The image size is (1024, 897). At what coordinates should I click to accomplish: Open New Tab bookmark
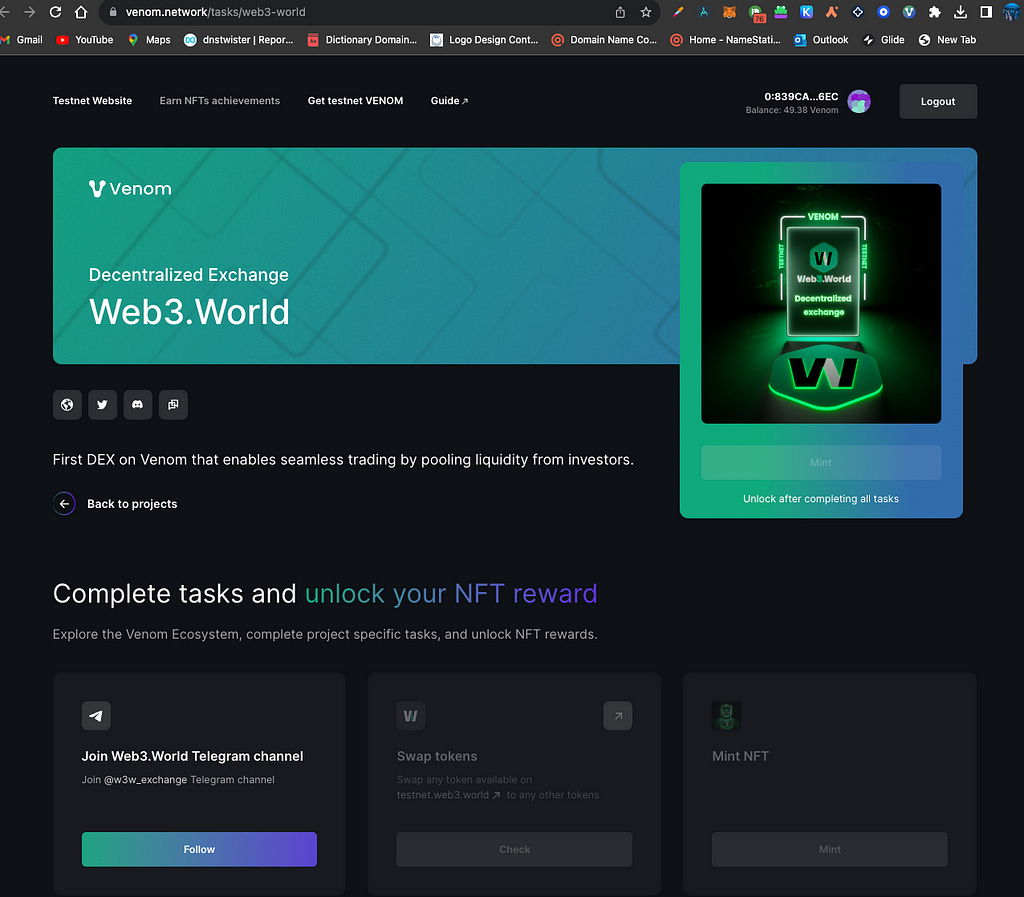(947, 40)
